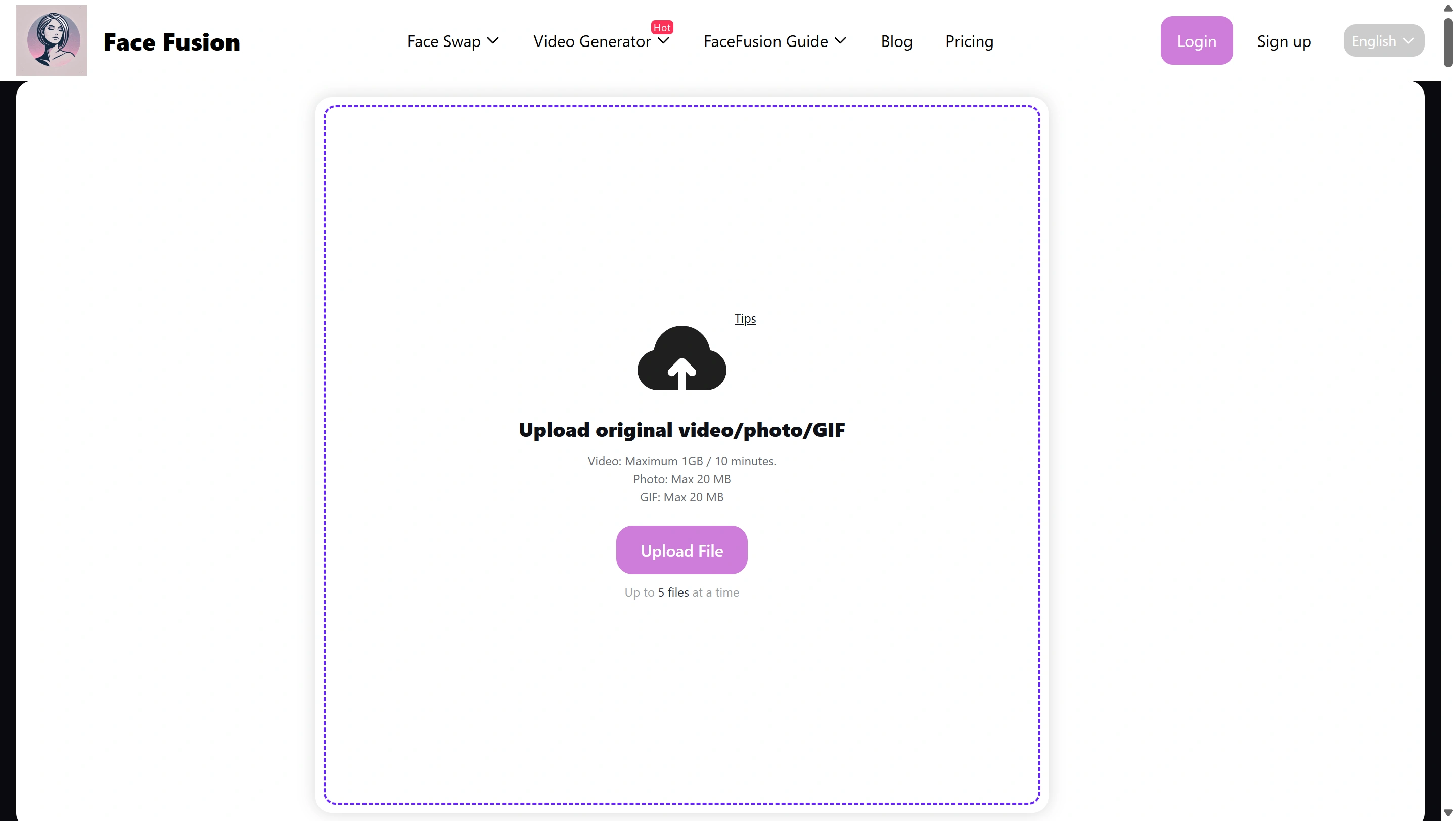Screen dimensions: 1456x821
Task: Click the Sign up link
Action: pyautogui.click(x=1284, y=41)
